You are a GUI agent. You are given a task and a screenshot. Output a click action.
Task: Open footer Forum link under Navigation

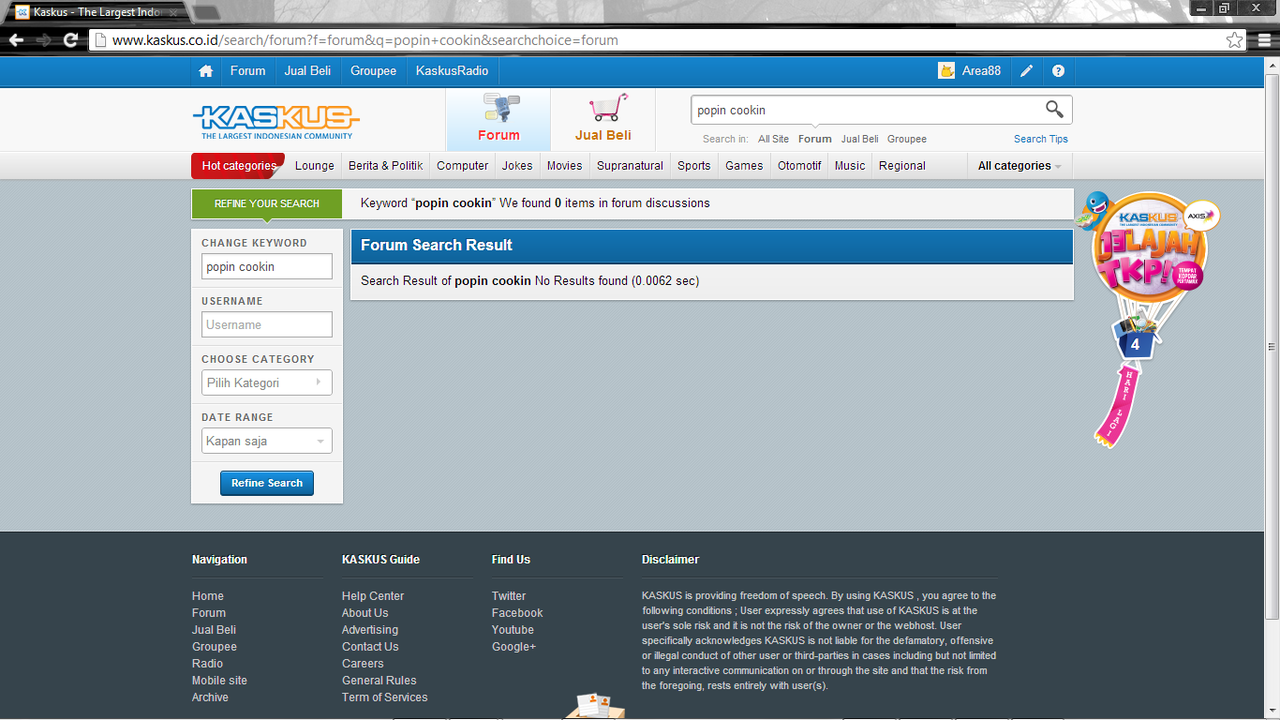point(209,613)
